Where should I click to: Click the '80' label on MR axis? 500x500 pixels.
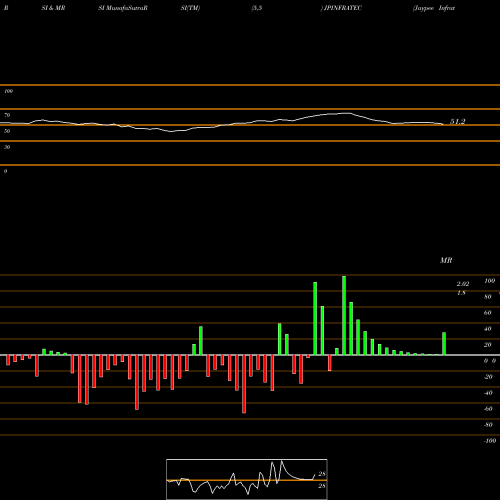[488, 297]
